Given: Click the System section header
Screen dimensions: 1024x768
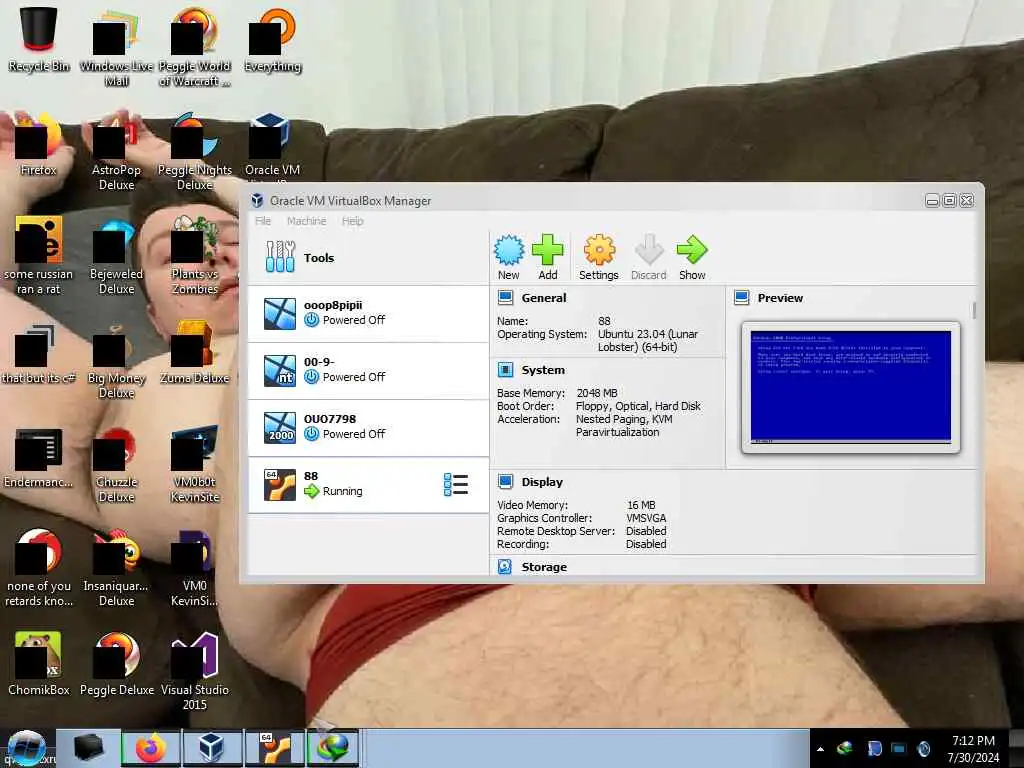Looking at the screenshot, I should click(x=543, y=370).
